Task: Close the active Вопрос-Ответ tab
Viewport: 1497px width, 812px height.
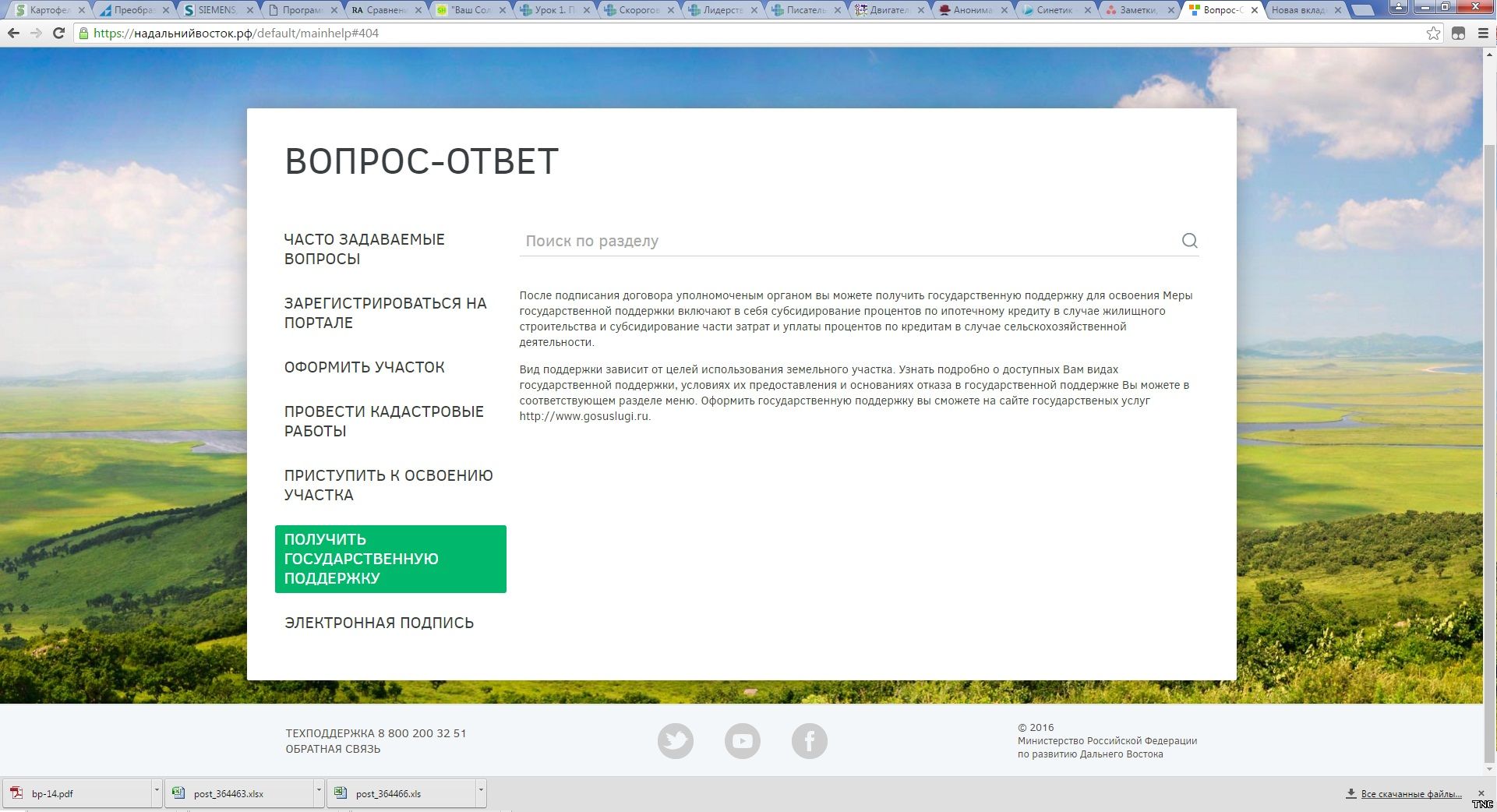Action: click(1255, 10)
